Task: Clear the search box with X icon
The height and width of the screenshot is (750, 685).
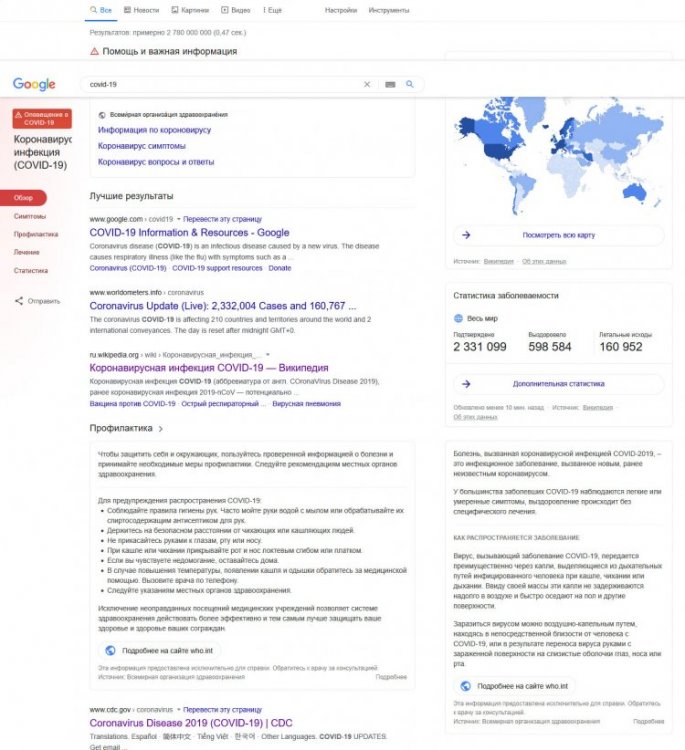Action: pyautogui.click(x=367, y=84)
